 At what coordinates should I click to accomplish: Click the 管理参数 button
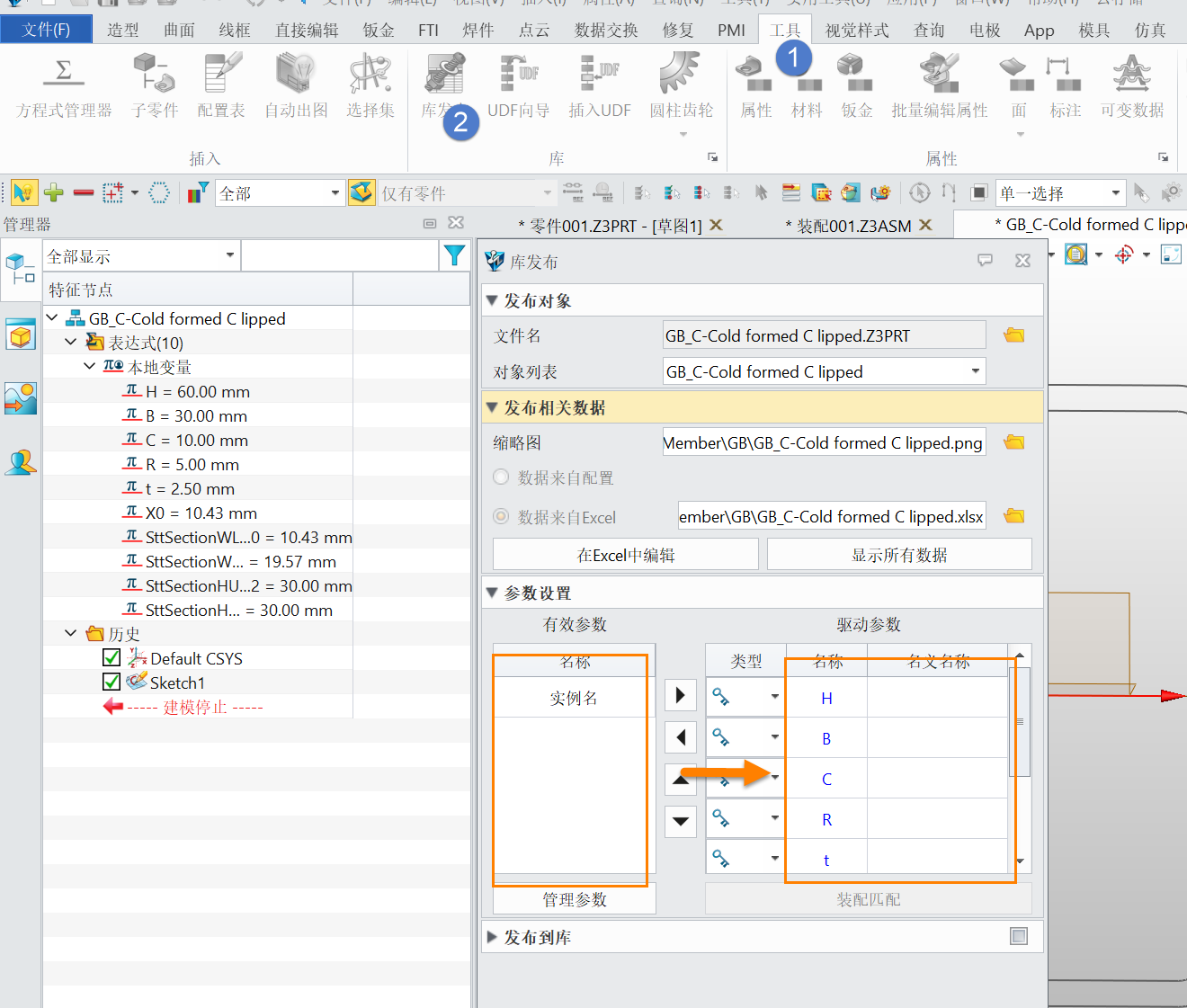pos(575,899)
